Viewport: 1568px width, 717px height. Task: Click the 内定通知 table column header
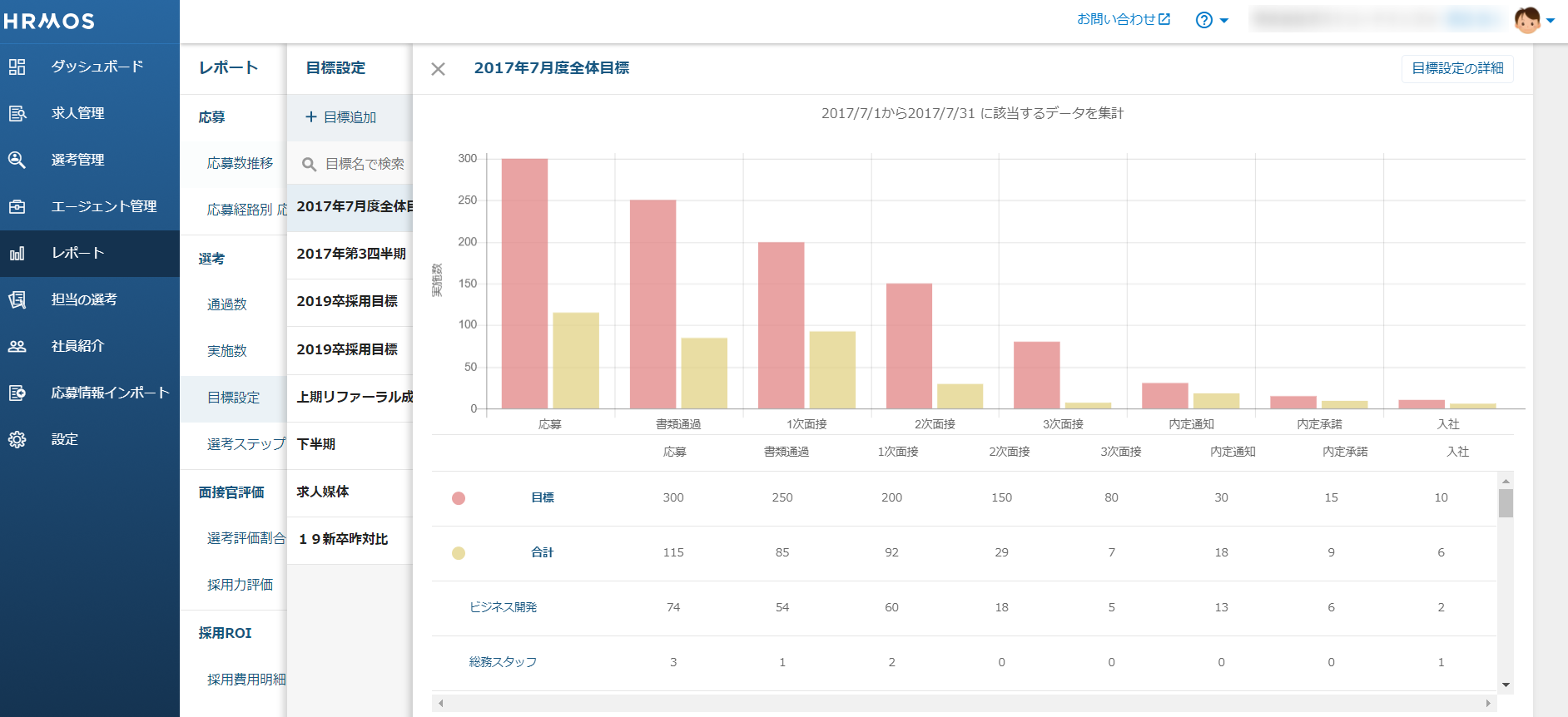coord(1233,452)
